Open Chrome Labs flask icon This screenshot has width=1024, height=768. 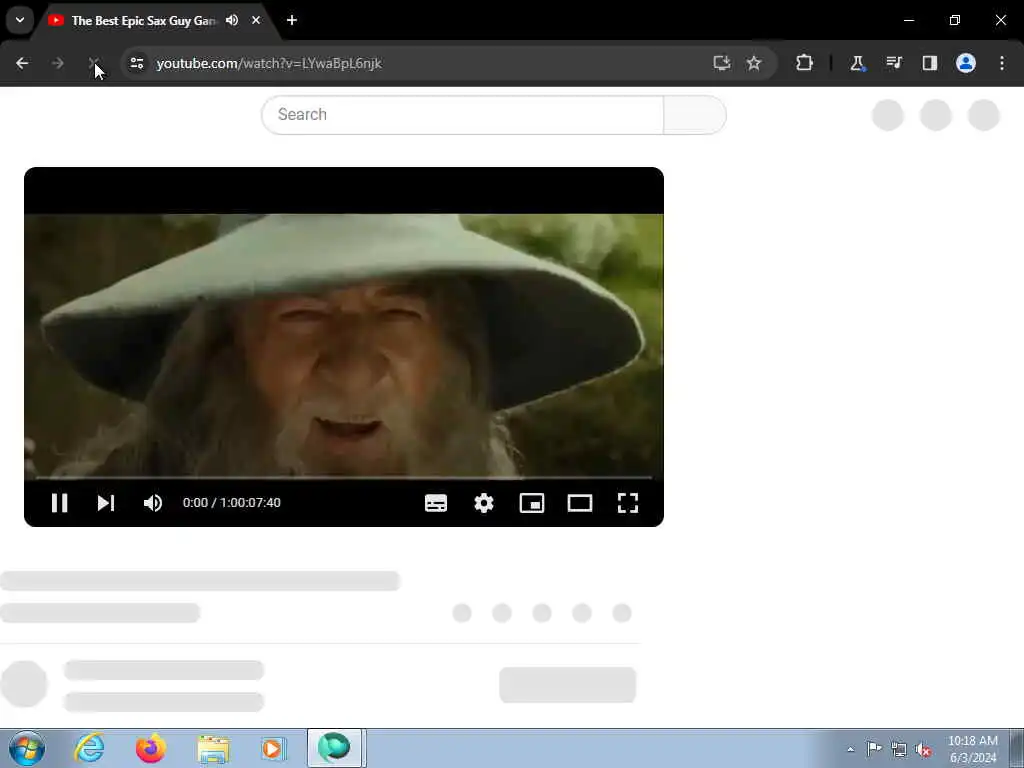(857, 63)
